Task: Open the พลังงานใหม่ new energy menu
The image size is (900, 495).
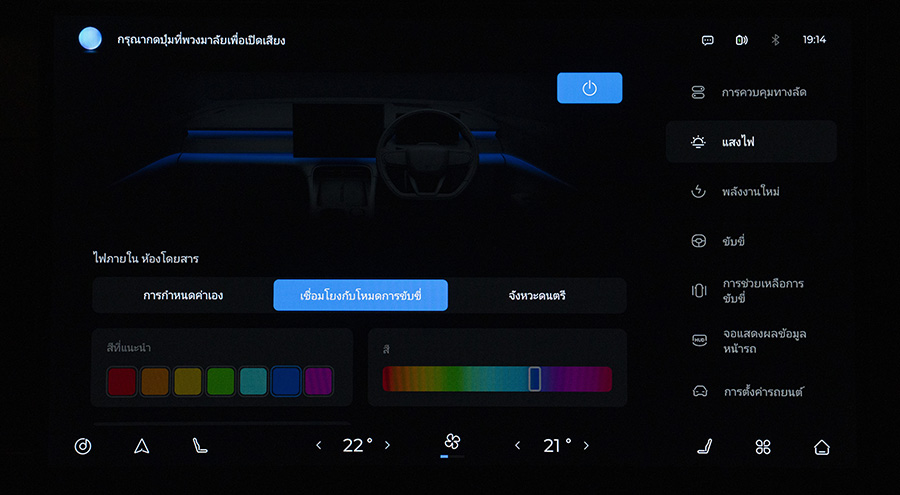Action: click(751, 191)
